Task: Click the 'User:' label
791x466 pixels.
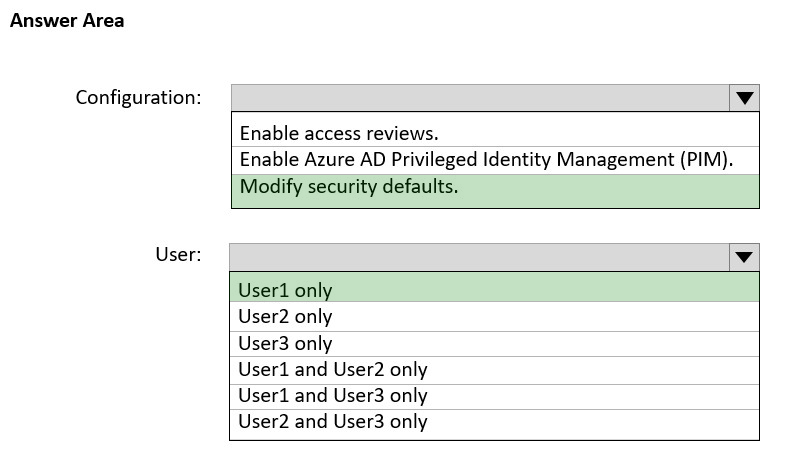Action: [178, 254]
